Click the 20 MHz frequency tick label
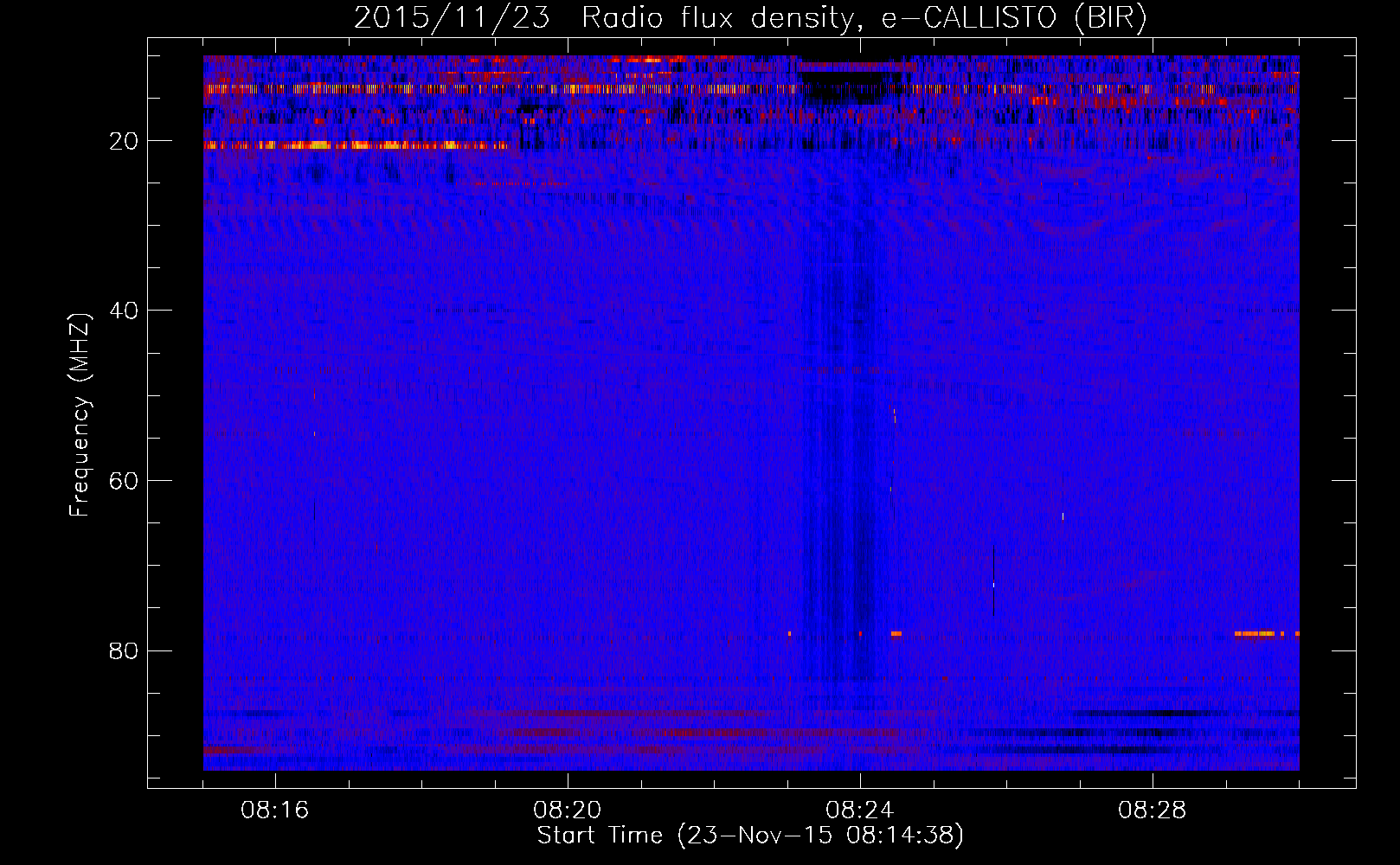1400x865 pixels. coord(125,141)
